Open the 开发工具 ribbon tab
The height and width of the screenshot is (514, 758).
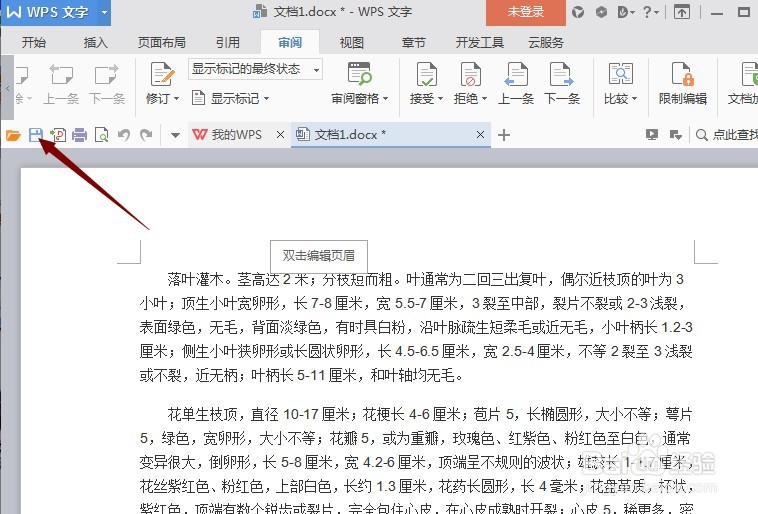480,43
